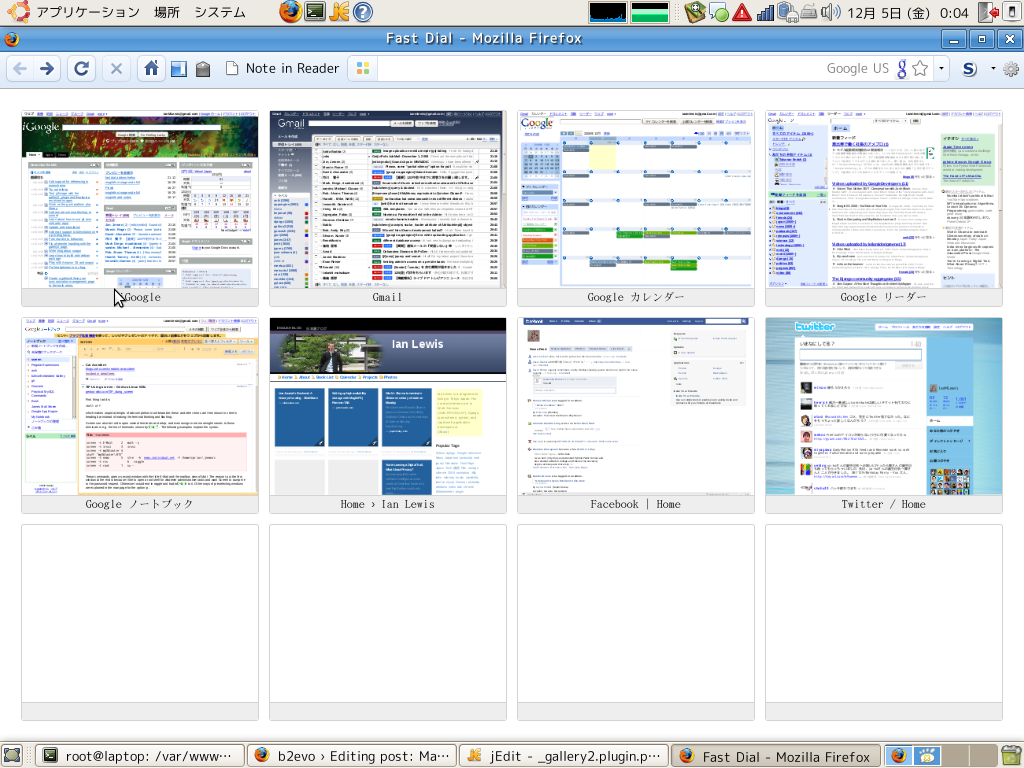This screenshot has width=1024, height=768.
Task: Bookmark this page with the star icon
Action: (920, 69)
